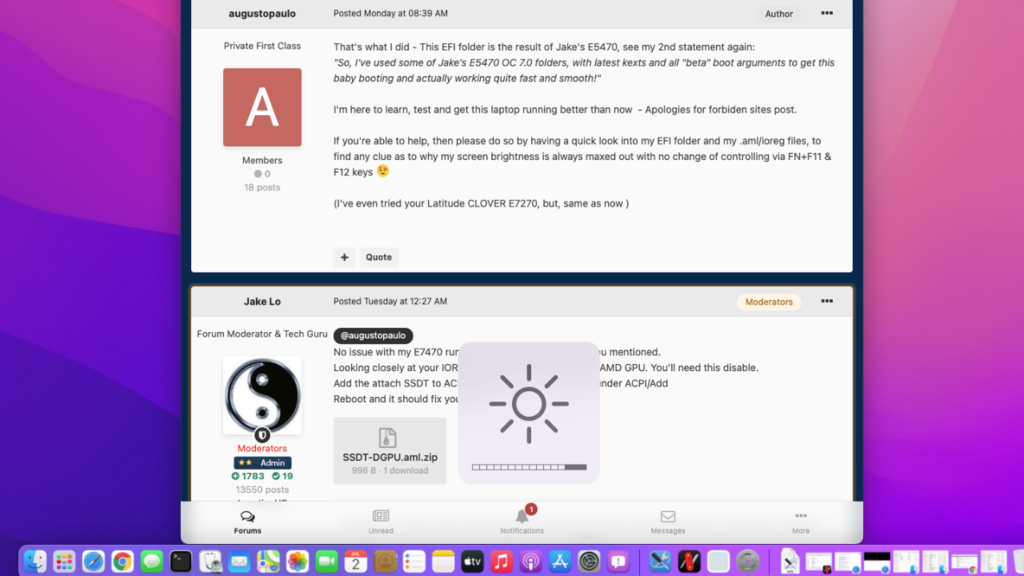This screenshot has width=1024, height=576.
Task: Open App Store from the Dock
Action: click(x=560, y=562)
